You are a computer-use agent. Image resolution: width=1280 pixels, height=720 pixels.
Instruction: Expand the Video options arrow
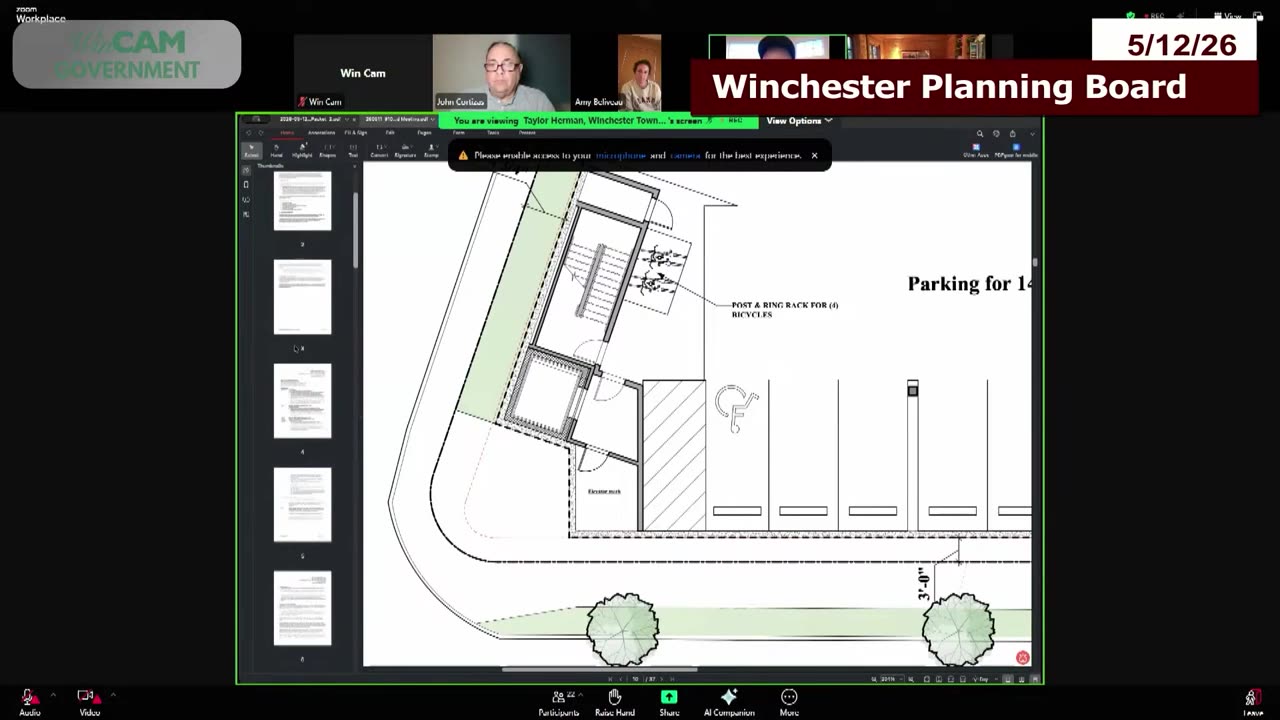113,695
